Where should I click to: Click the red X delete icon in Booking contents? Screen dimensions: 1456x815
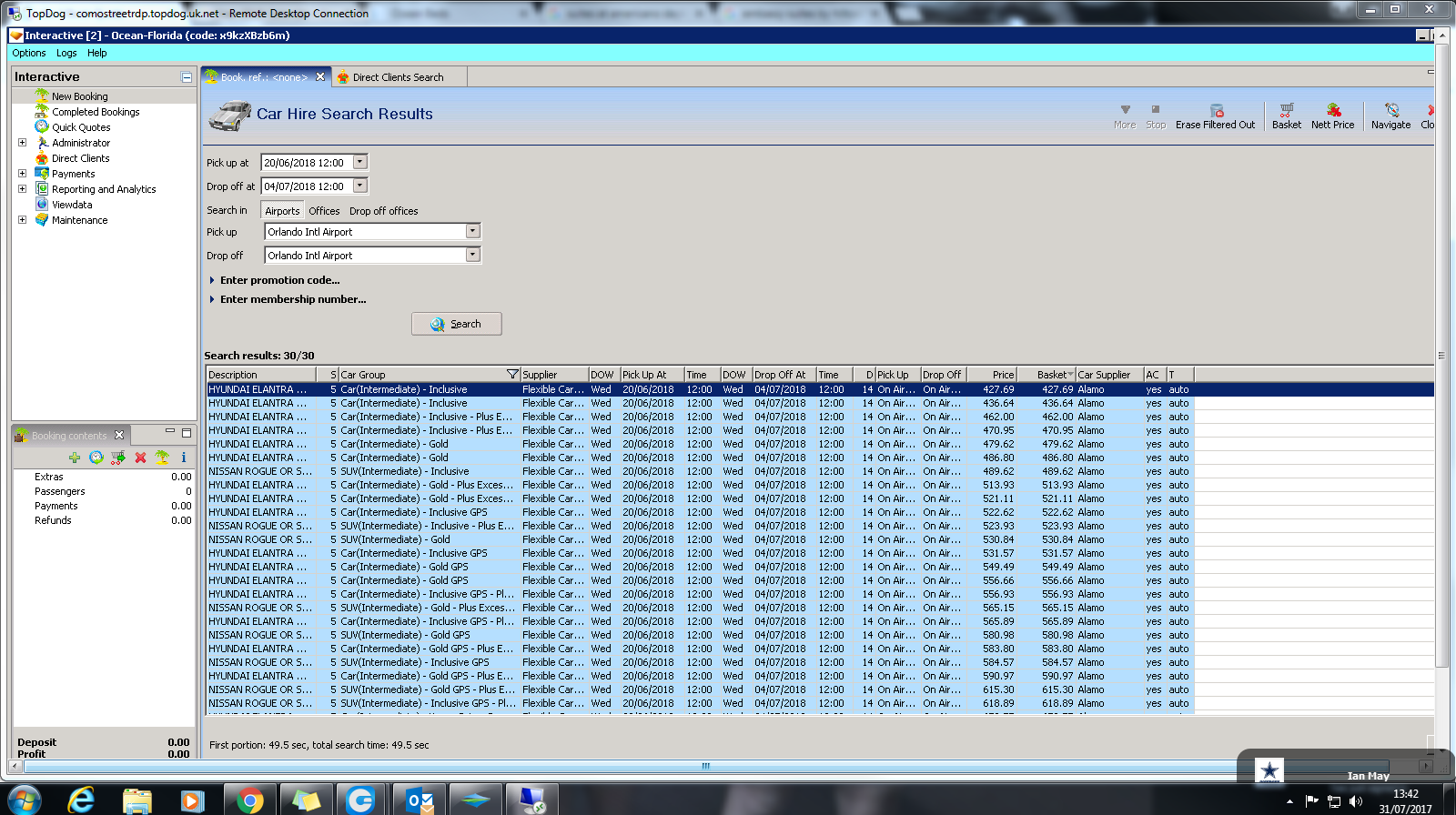(x=140, y=458)
